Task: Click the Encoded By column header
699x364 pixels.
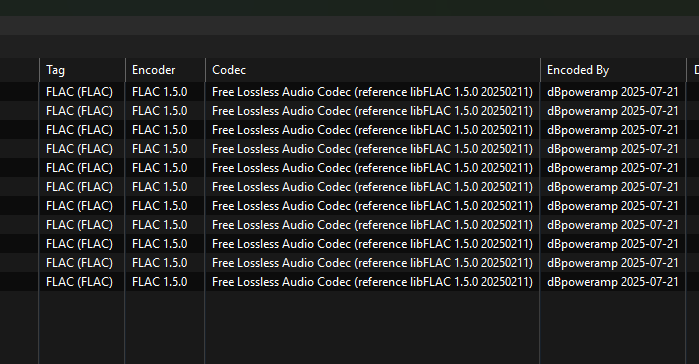Action: point(613,70)
